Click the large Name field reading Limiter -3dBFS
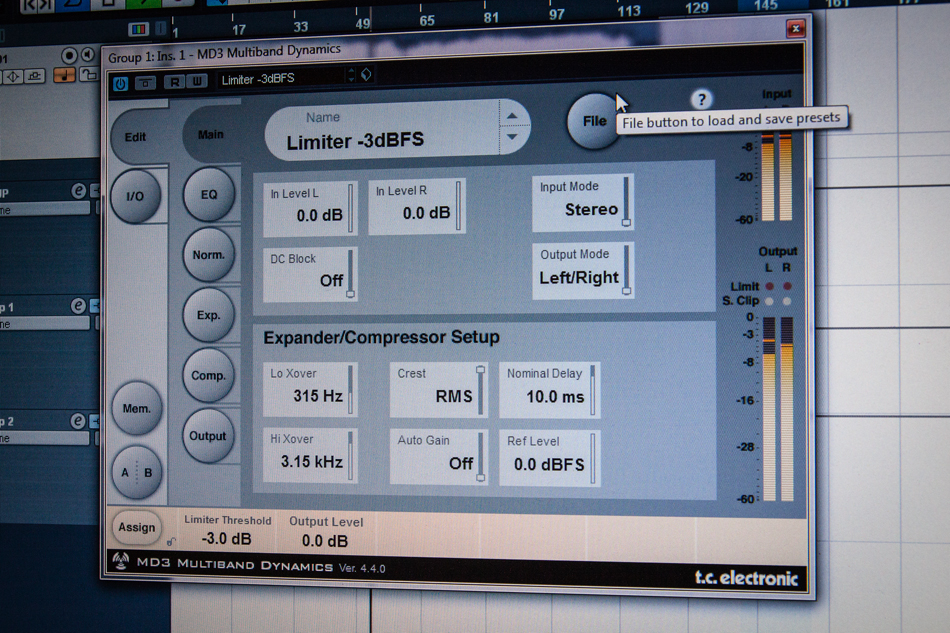Image resolution: width=950 pixels, height=633 pixels. (382, 130)
